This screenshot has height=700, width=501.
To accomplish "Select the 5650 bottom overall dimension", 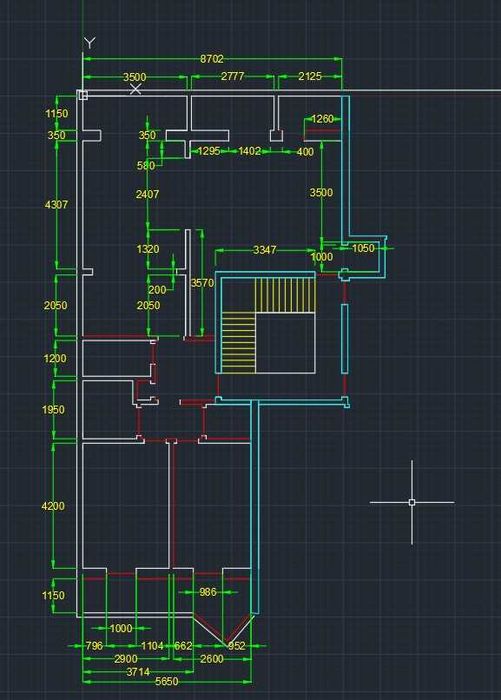I will point(167,681).
